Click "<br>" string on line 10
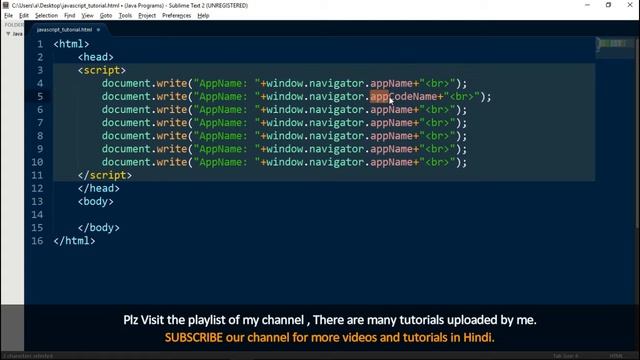The image size is (640, 360). 437,162
